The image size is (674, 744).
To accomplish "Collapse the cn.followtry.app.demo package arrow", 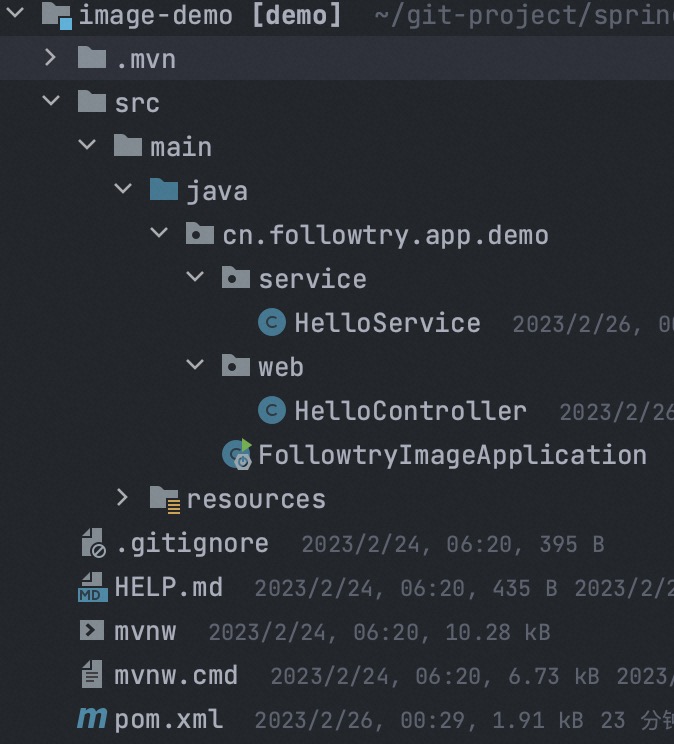I will click(159, 234).
